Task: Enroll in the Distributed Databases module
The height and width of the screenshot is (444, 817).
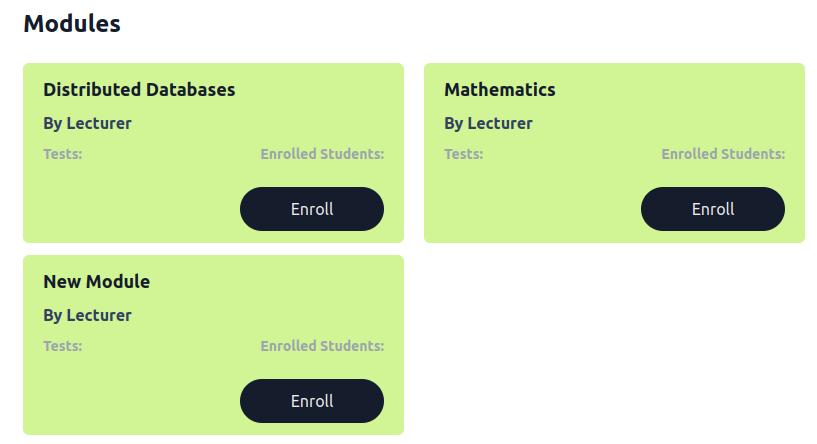Action: point(312,209)
